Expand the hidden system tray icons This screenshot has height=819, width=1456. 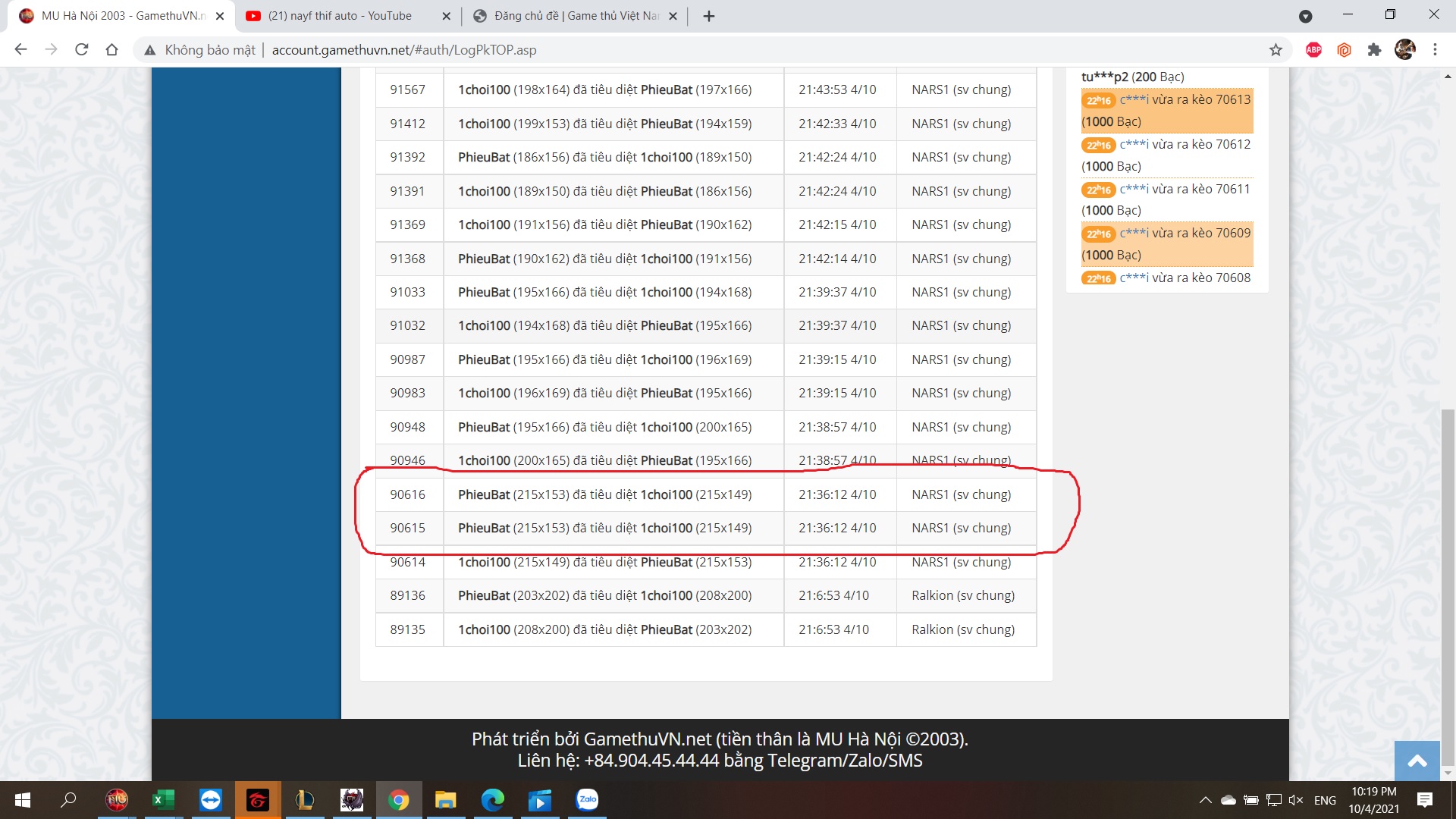(1205, 800)
